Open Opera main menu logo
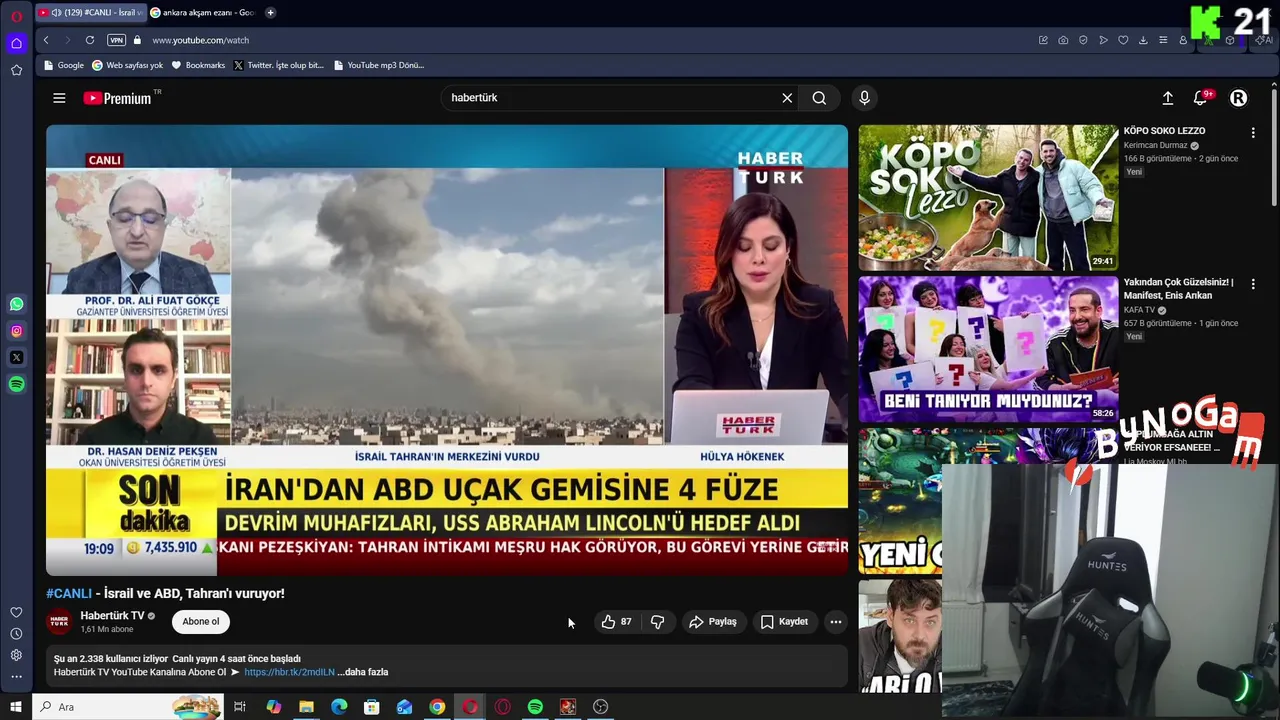 [x=16, y=16]
